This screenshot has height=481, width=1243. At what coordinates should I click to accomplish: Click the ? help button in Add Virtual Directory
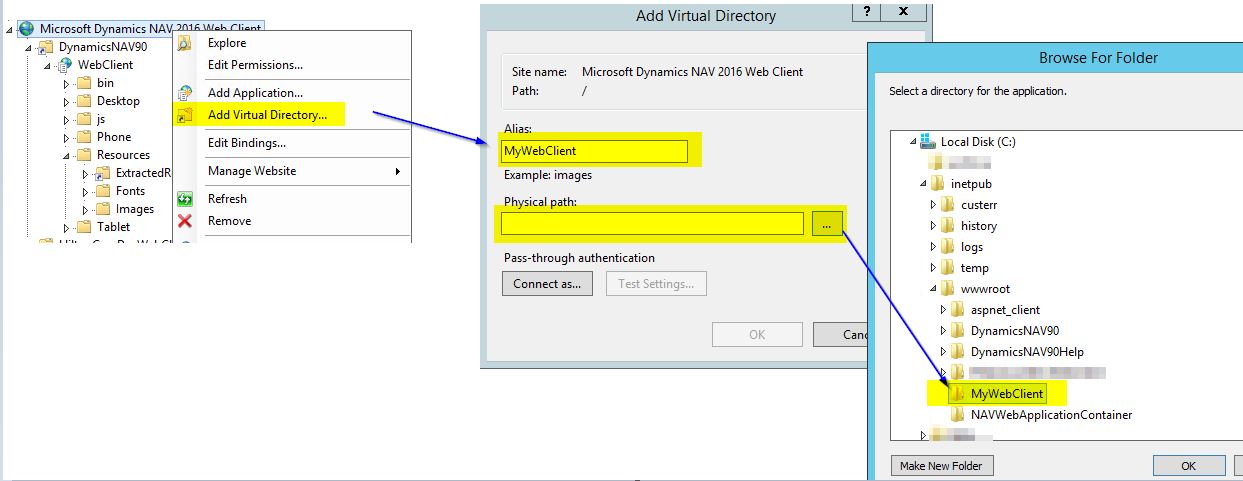(x=866, y=10)
